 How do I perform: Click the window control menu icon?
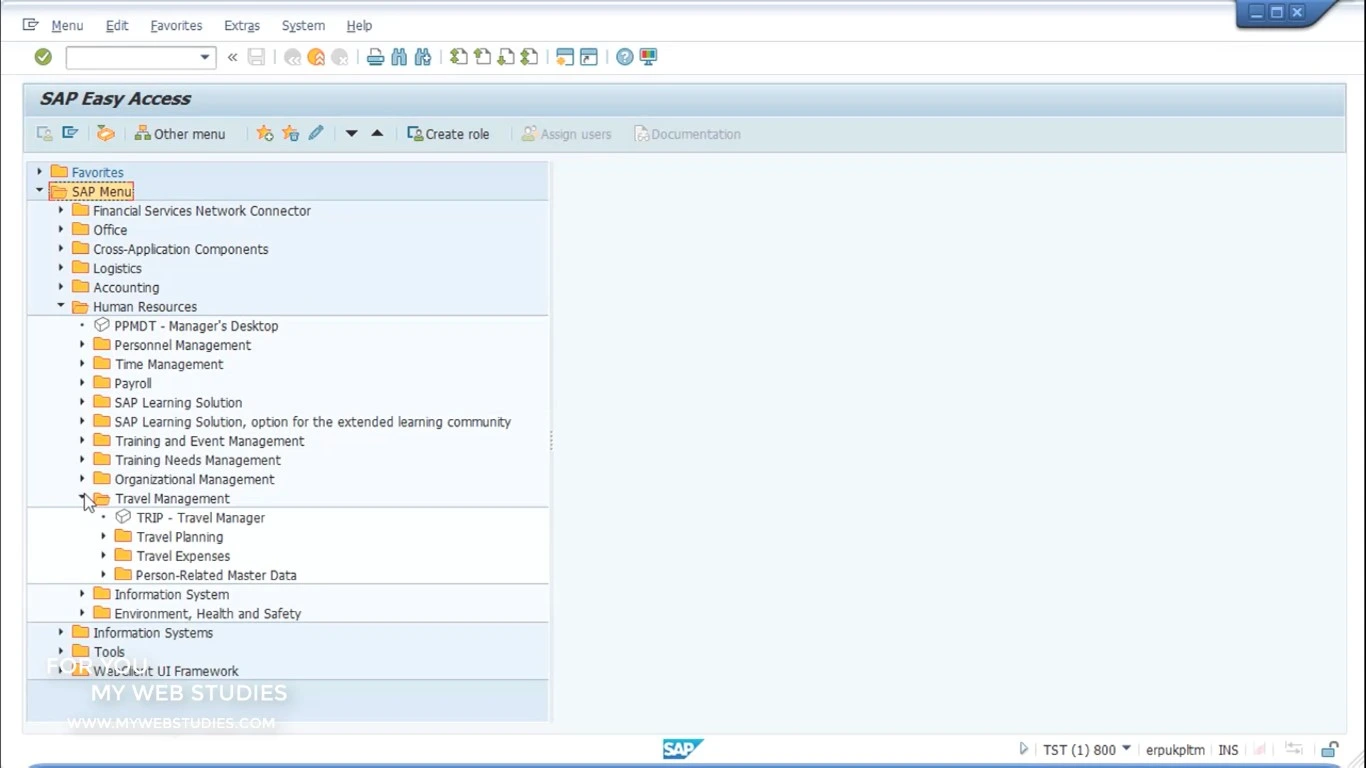tap(30, 25)
